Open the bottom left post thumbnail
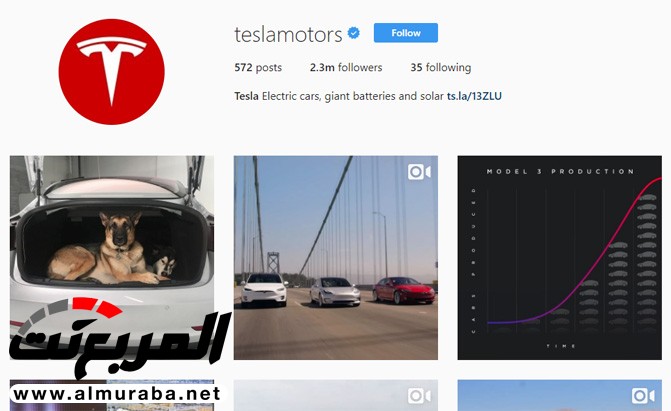Viewport: 671px width, 411px height. pyautogui.click(x=112, y=395)
